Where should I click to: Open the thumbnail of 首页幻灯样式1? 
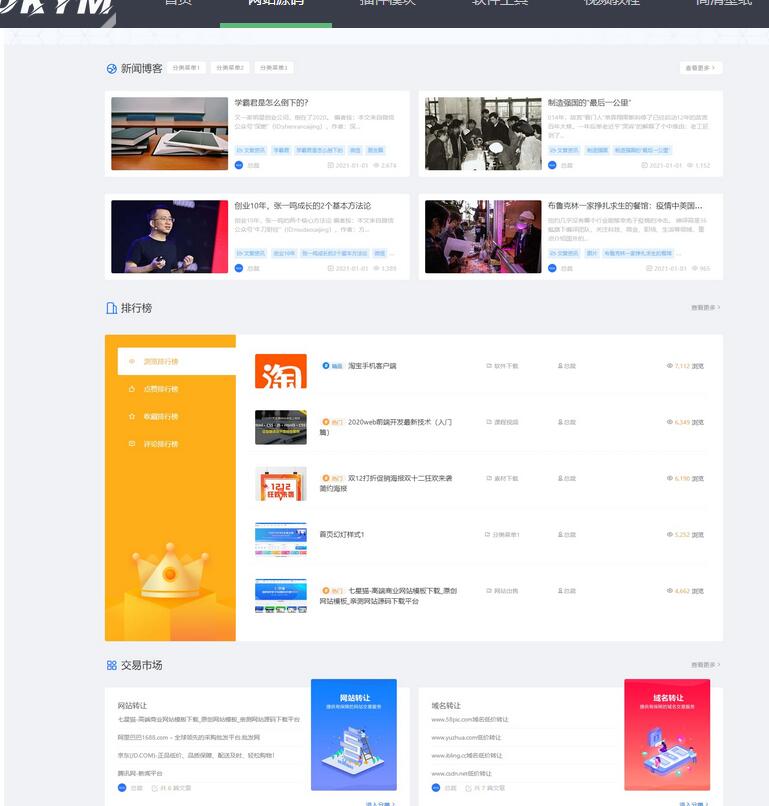281,540
